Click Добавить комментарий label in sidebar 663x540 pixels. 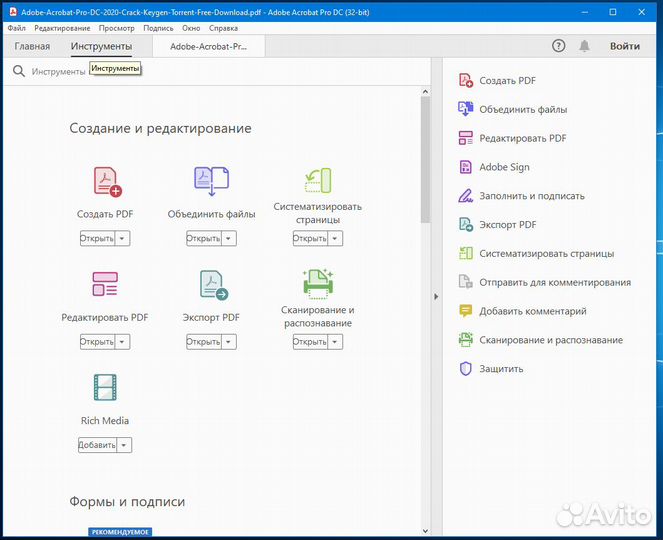tap(533, 311)
